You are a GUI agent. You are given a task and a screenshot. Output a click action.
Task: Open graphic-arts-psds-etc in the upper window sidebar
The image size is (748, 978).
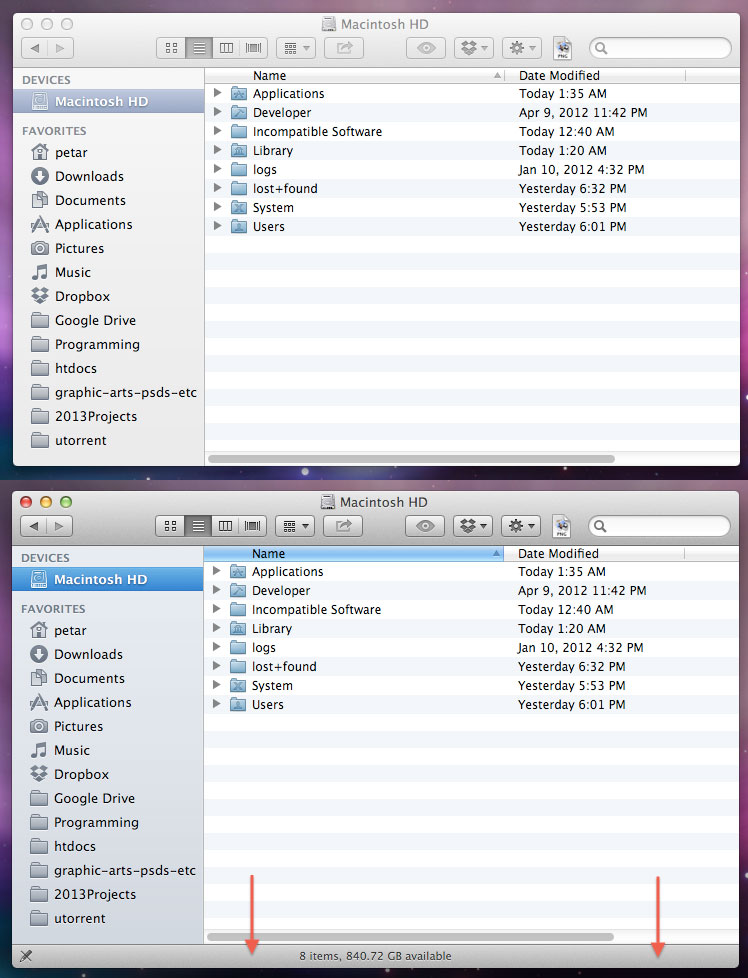click(x=109, y=392)
